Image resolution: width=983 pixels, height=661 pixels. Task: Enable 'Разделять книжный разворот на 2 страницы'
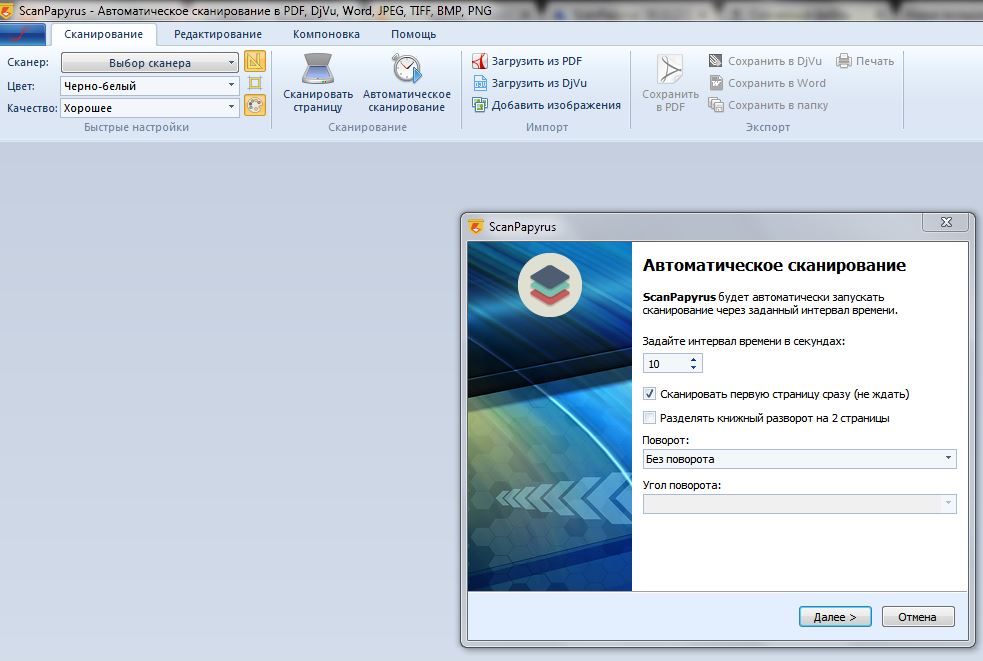[649, 418]
